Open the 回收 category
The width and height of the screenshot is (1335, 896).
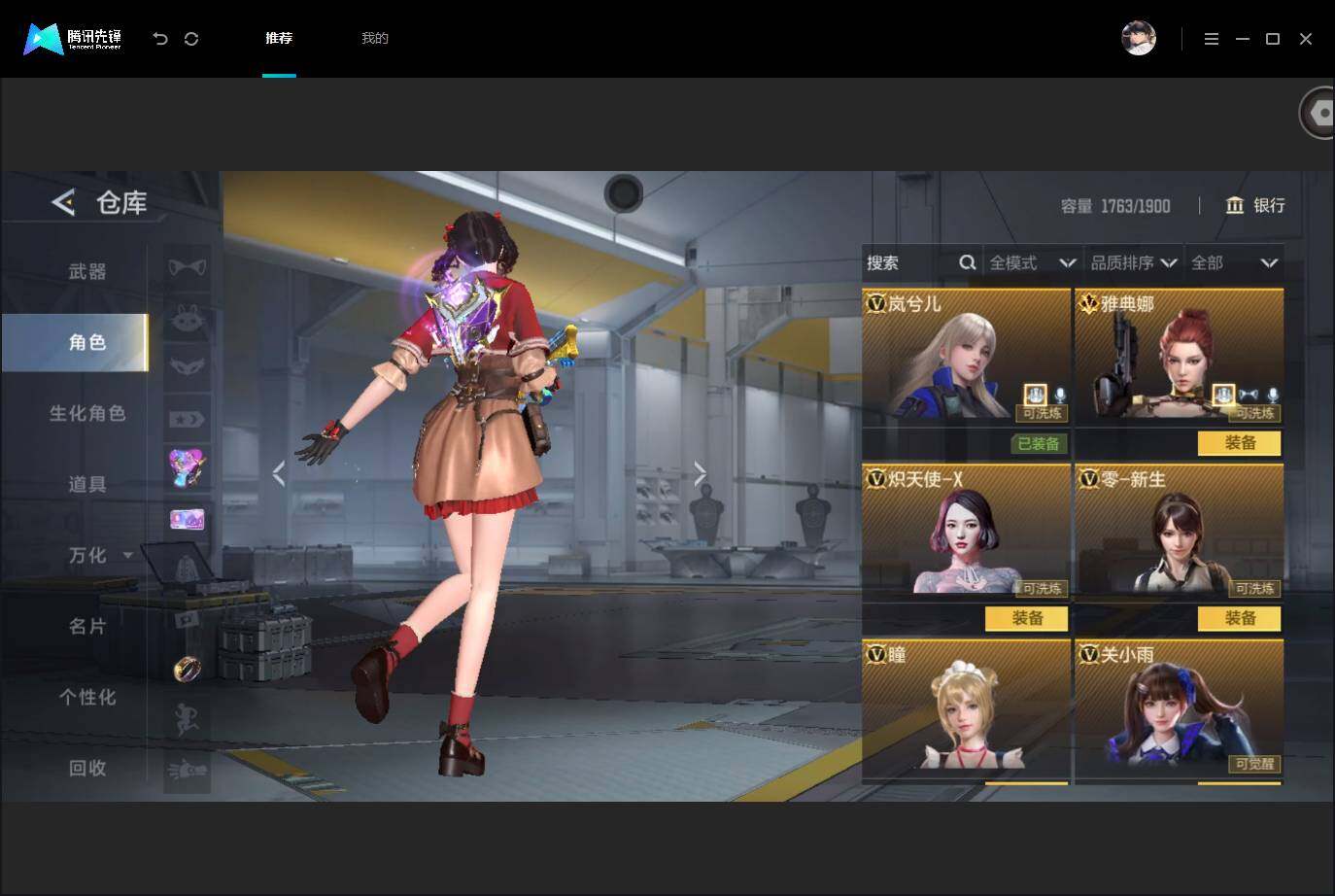pyautogui.click(x=87, y=768)
